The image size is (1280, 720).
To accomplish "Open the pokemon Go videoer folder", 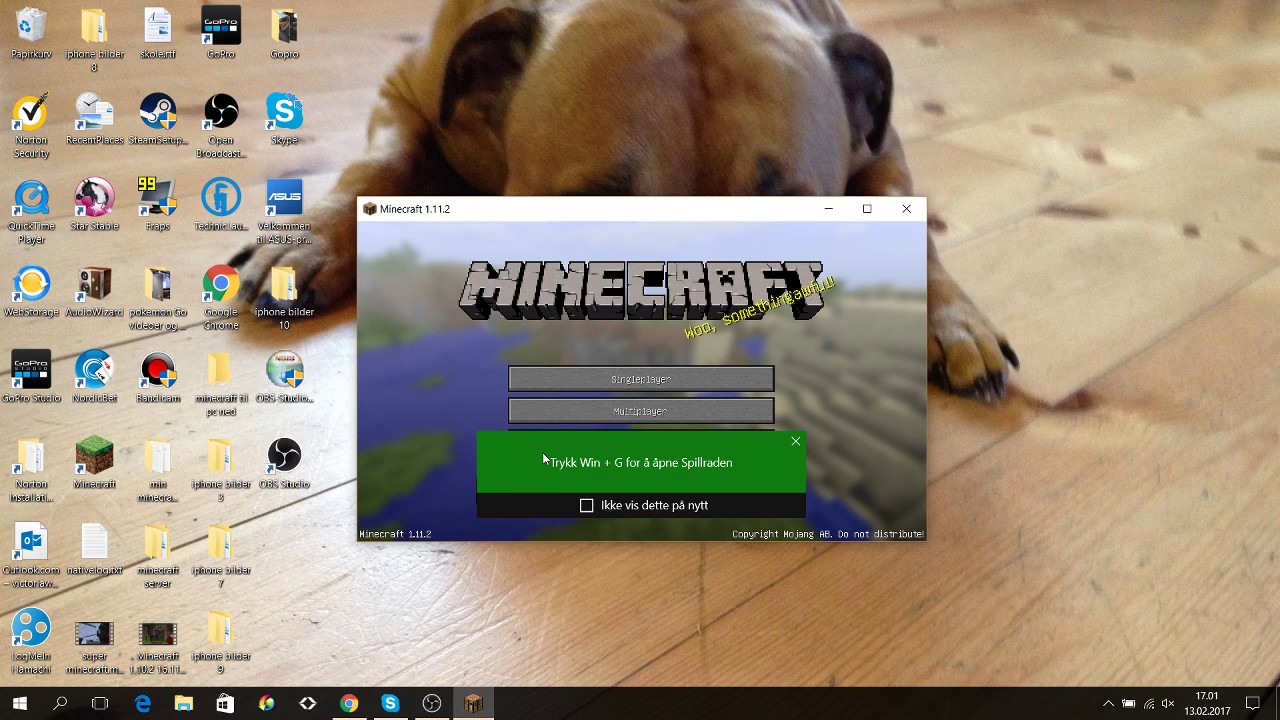I will [x=158, y=298].
